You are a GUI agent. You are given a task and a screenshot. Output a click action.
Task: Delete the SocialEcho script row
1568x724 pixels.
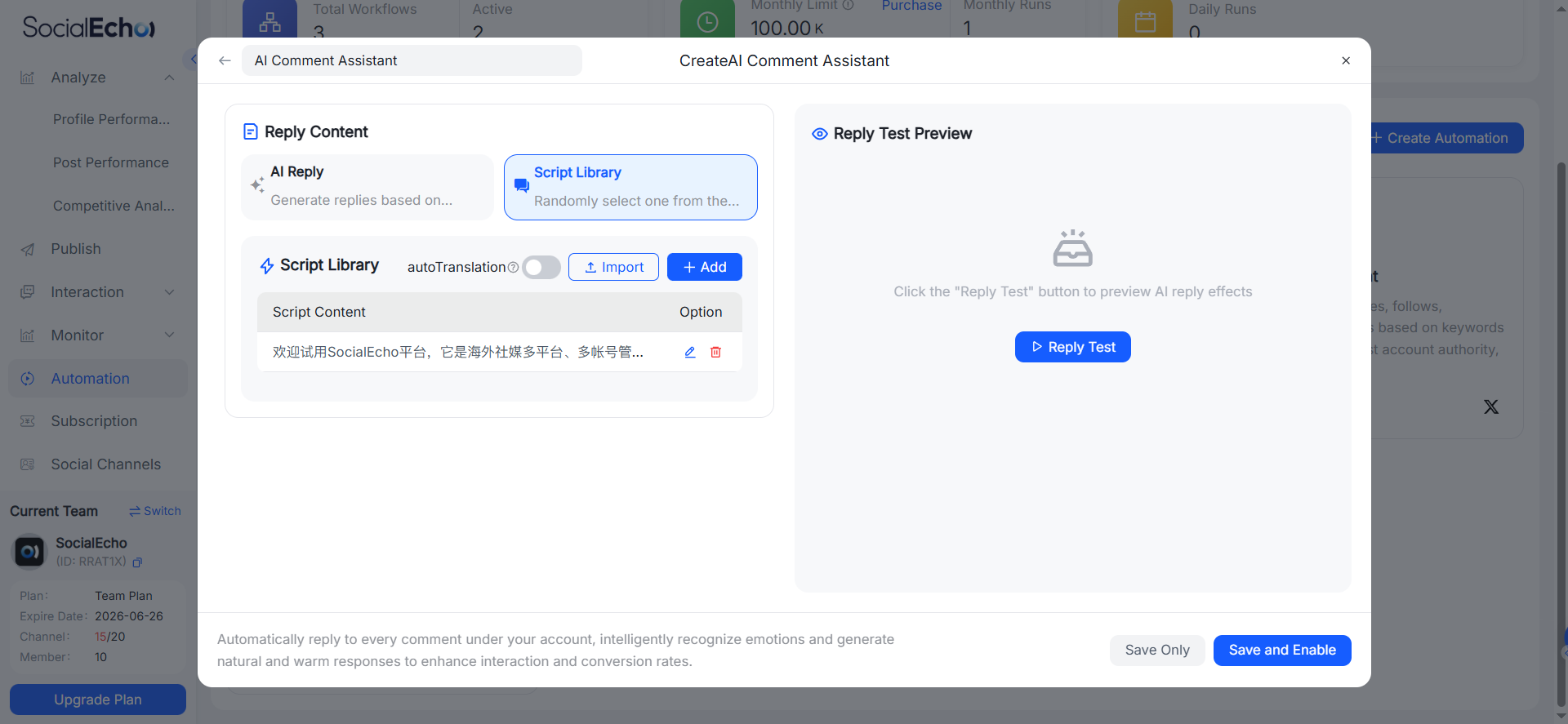(x=715, y=352)
